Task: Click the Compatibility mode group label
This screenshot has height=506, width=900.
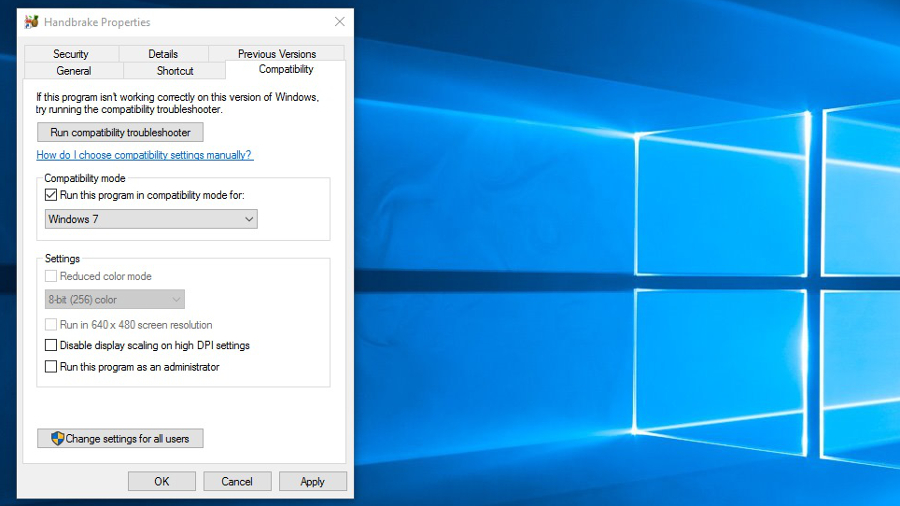Action: (85, 178)
